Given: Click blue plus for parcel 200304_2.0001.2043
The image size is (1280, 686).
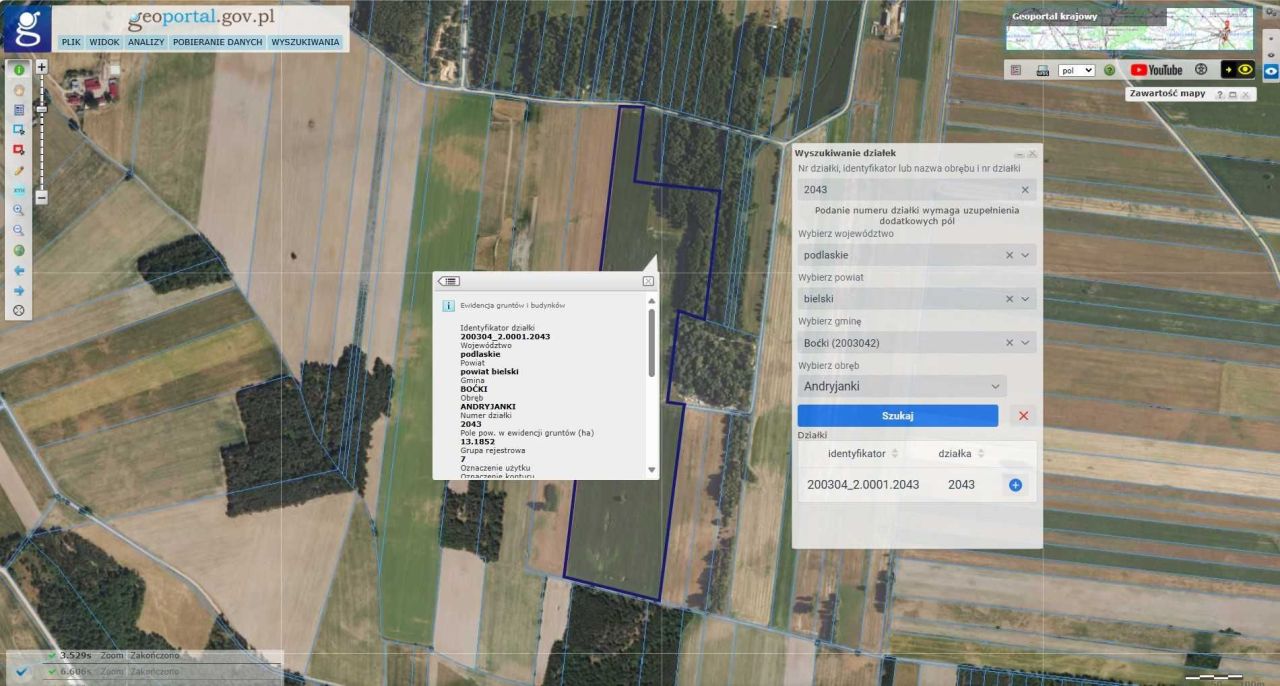Looking at the screenshot, I should click(1015, 485).
